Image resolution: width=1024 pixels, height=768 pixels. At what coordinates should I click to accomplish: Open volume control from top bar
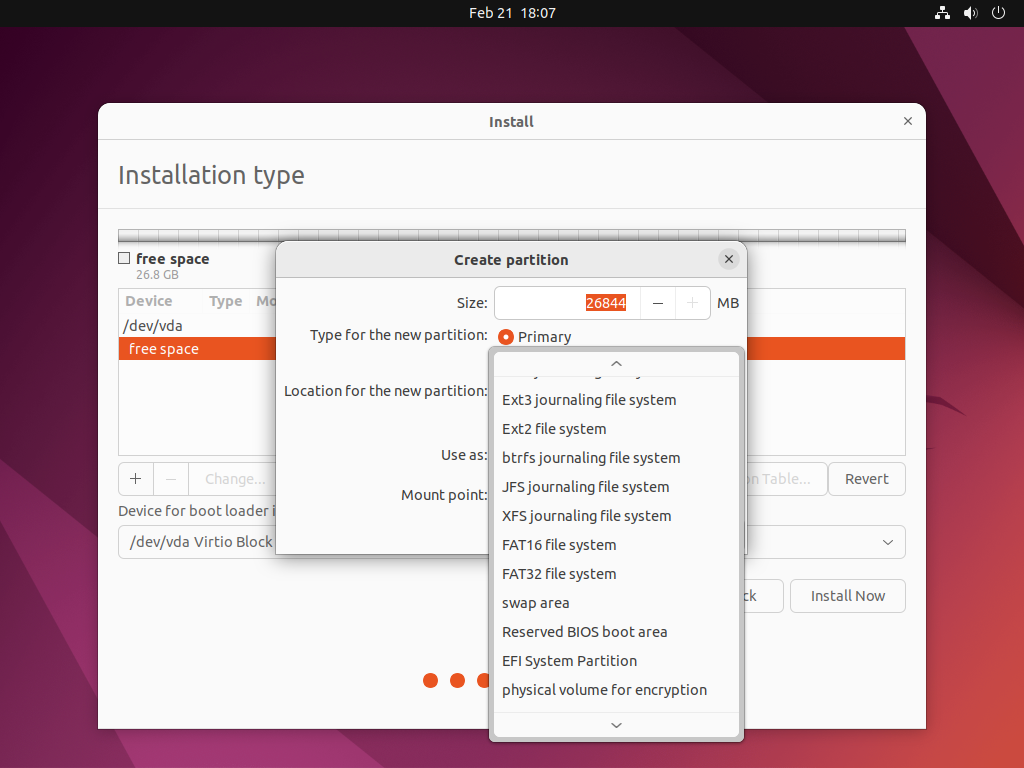coord(970,13)
